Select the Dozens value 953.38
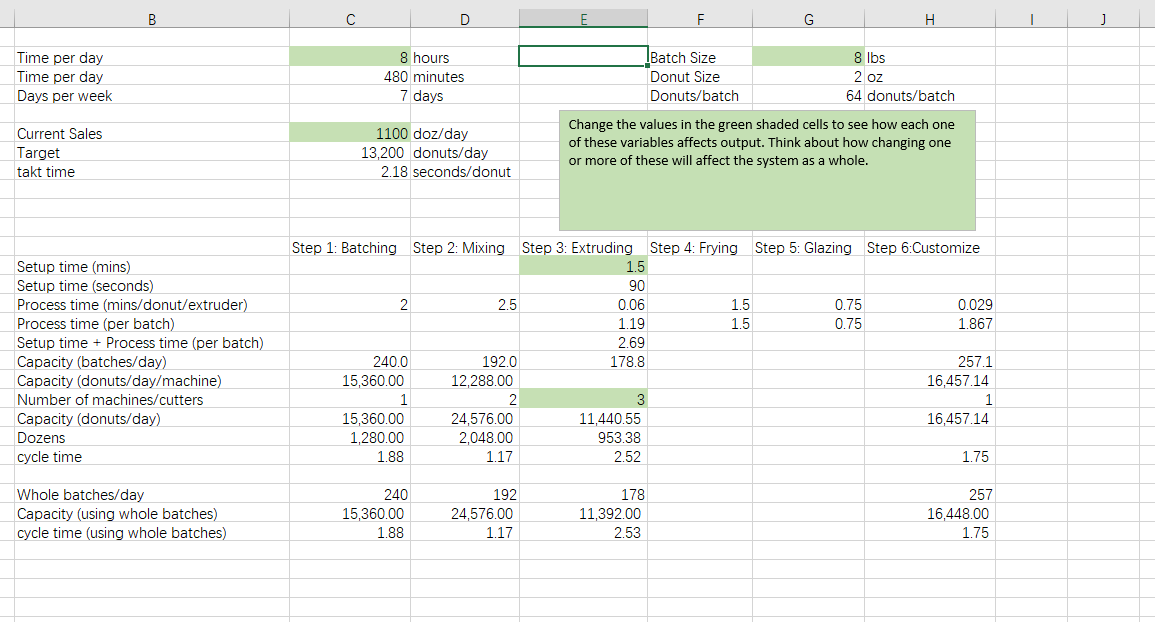 click(583, 437)
